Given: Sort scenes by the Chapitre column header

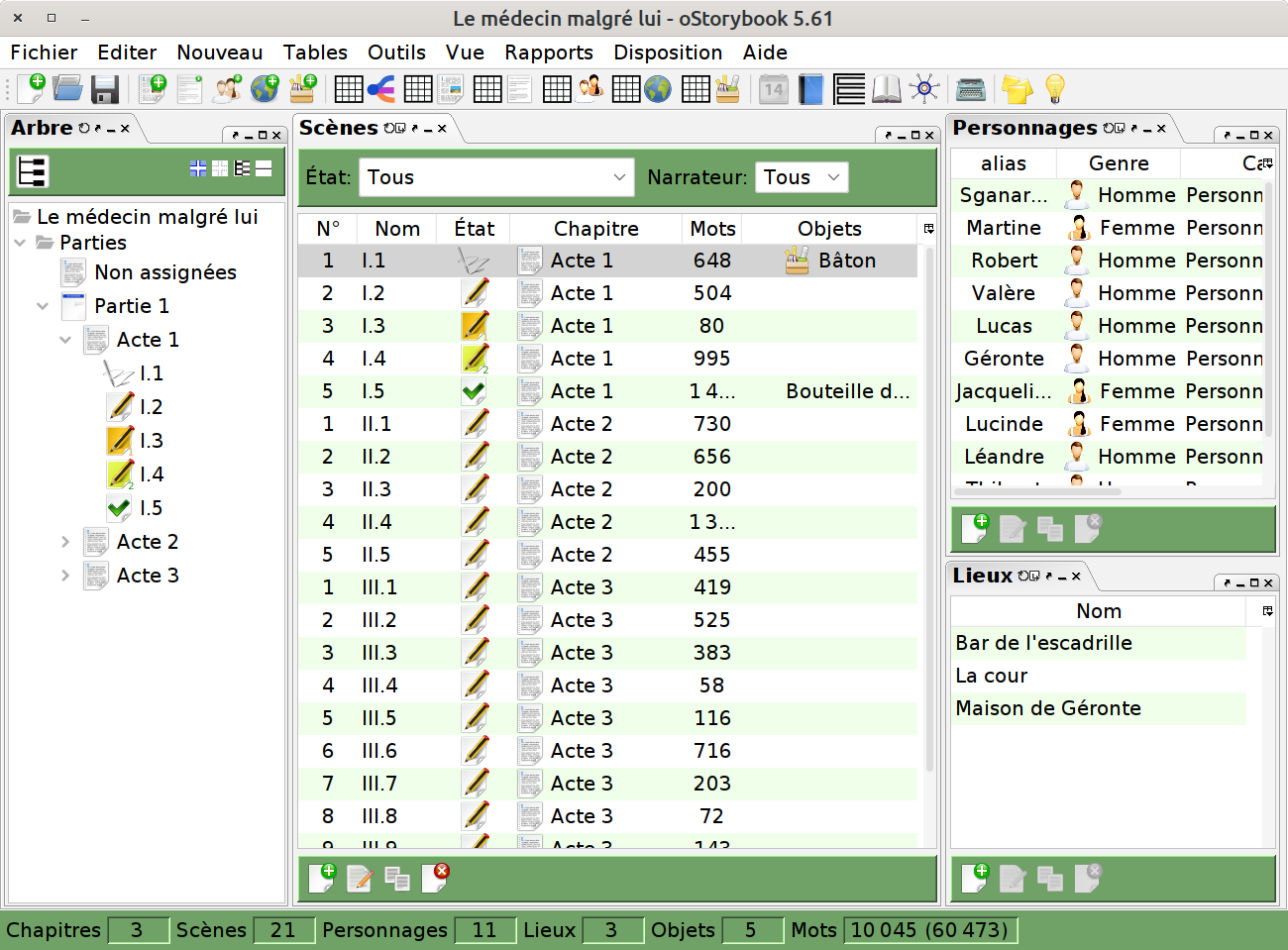Looking at the screenshot, I should (x=596, y=229).
